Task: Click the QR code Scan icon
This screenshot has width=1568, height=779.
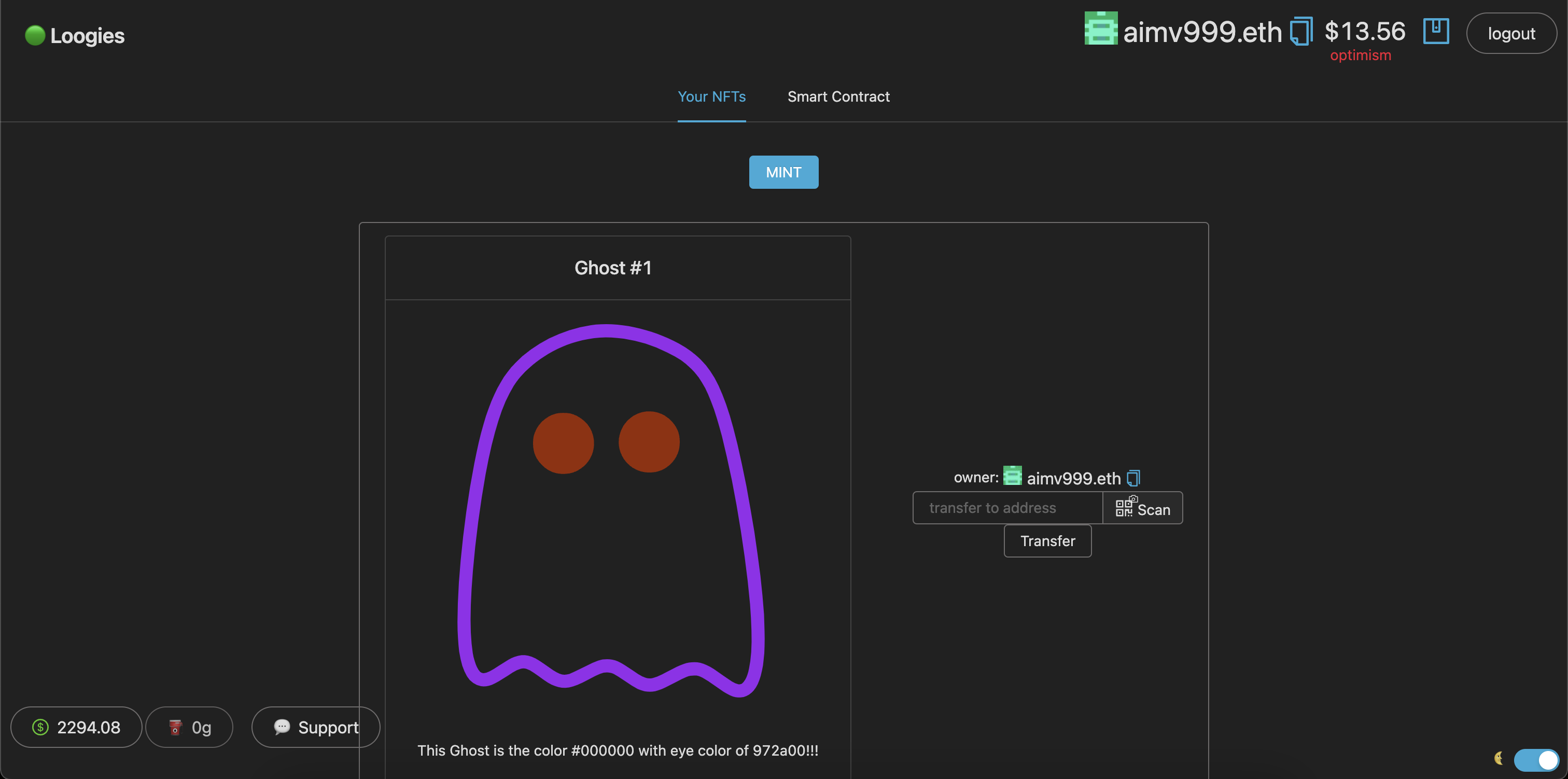Action: coord(1124,507)
